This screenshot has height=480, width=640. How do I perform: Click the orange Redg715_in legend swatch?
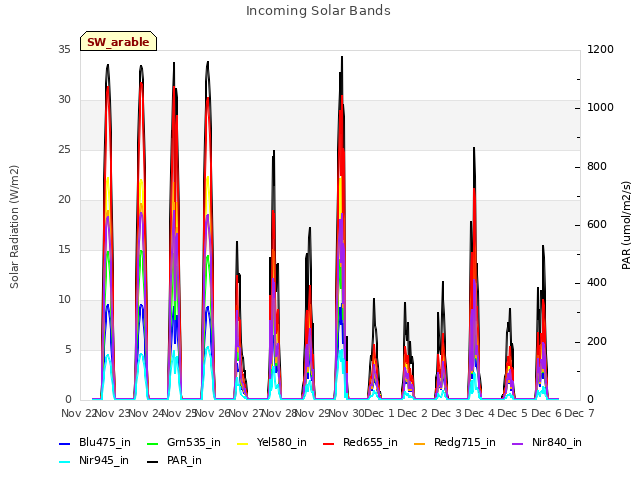[x=420, y=444]
